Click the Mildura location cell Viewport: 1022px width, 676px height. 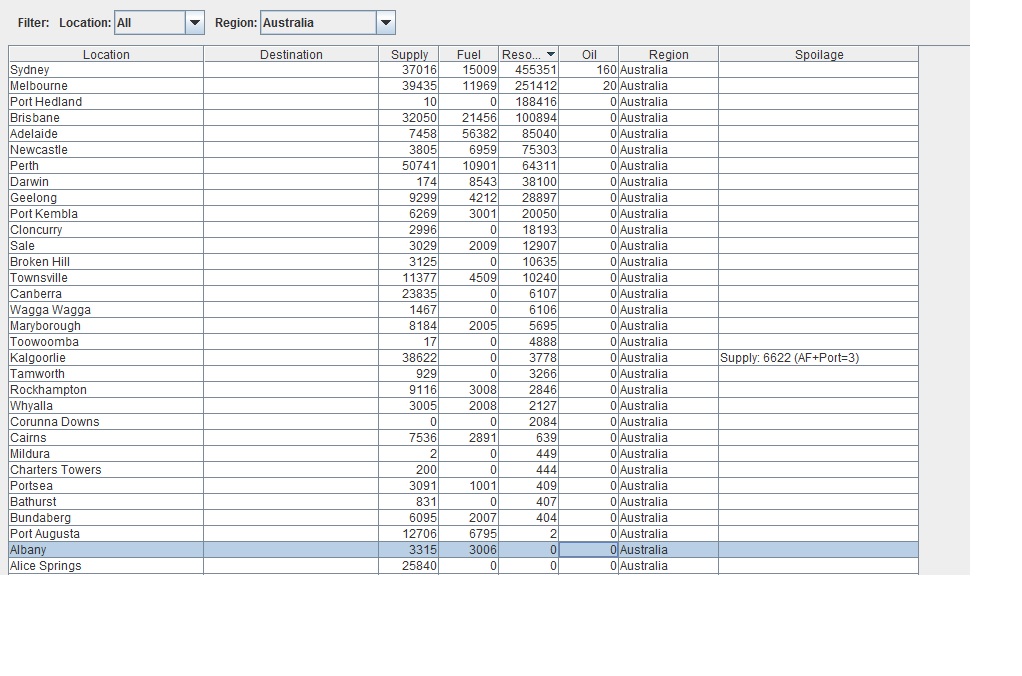pyautogui.click(x=106, y=454)
